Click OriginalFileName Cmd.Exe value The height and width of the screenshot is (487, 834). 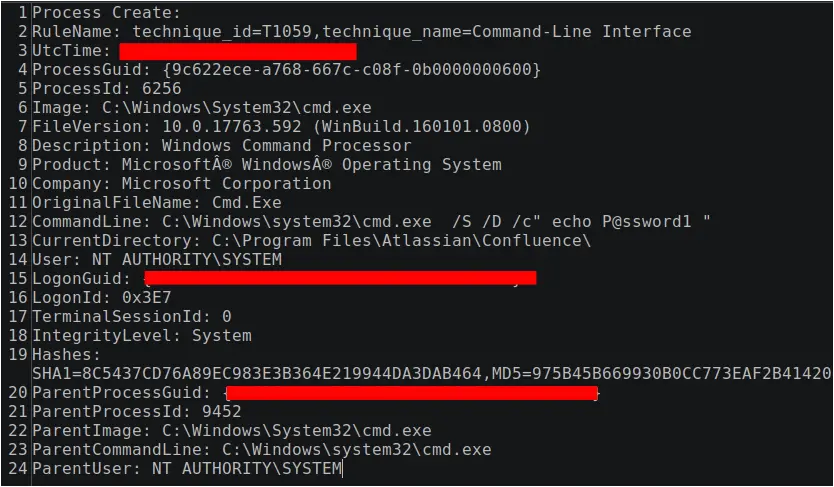(247, 203)
